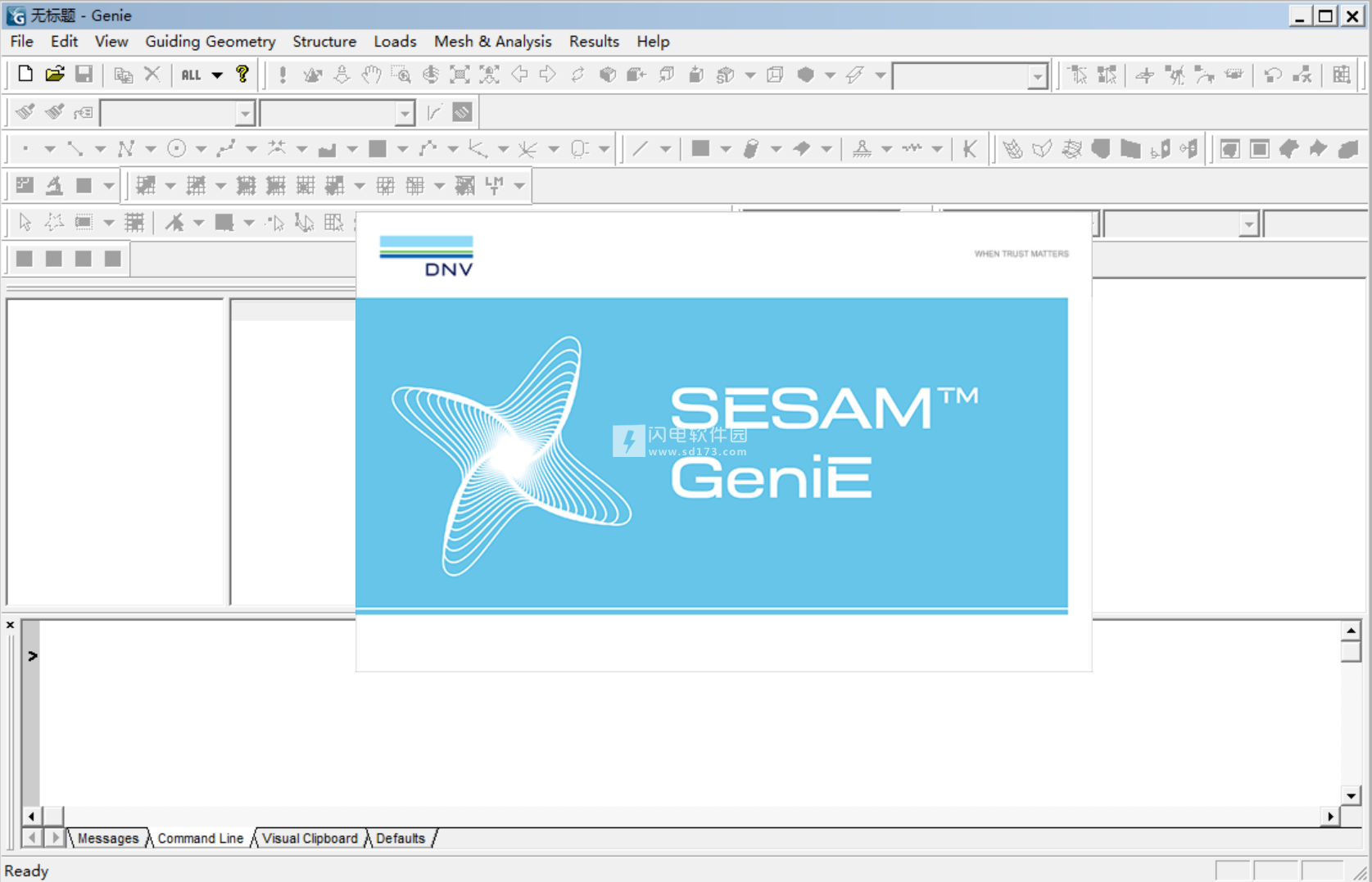Expand the straight beam tool dropdown arrow
Viewport: 1372px width, 882px height.
pyautogui.click(x=665, y=148)
